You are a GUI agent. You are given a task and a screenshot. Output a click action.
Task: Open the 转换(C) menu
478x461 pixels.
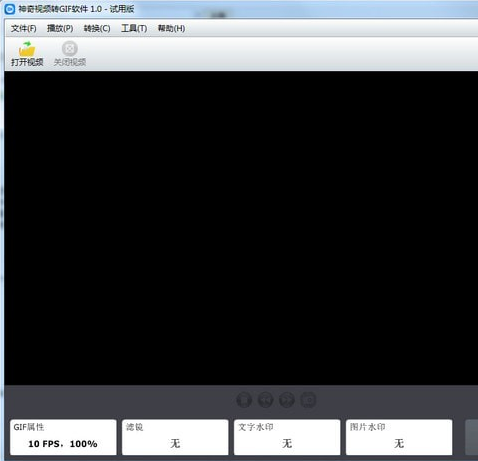97,28
